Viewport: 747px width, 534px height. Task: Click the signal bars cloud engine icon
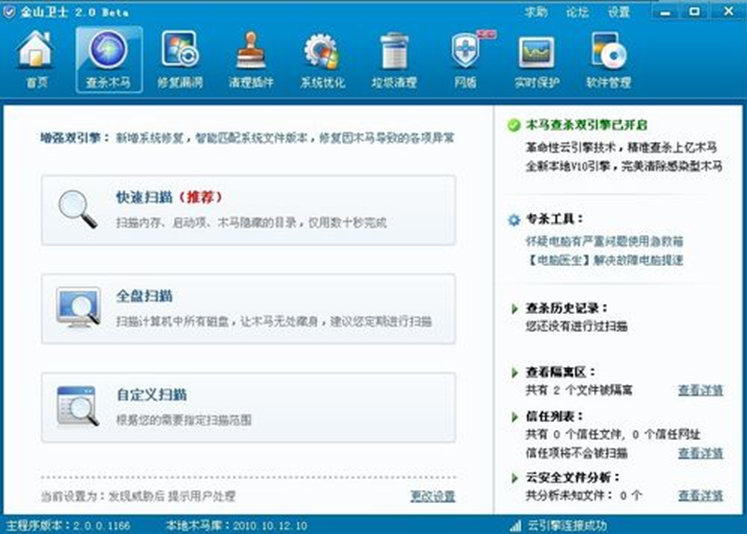click(515, 525)
